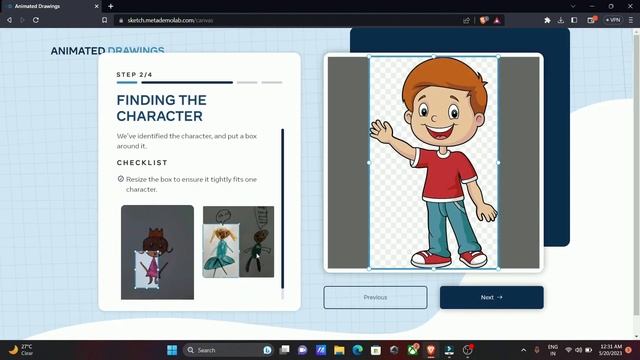Click right-middle bounding box handle
The width and height of the screenshot is (640, 360).
[x=498, y=162]
